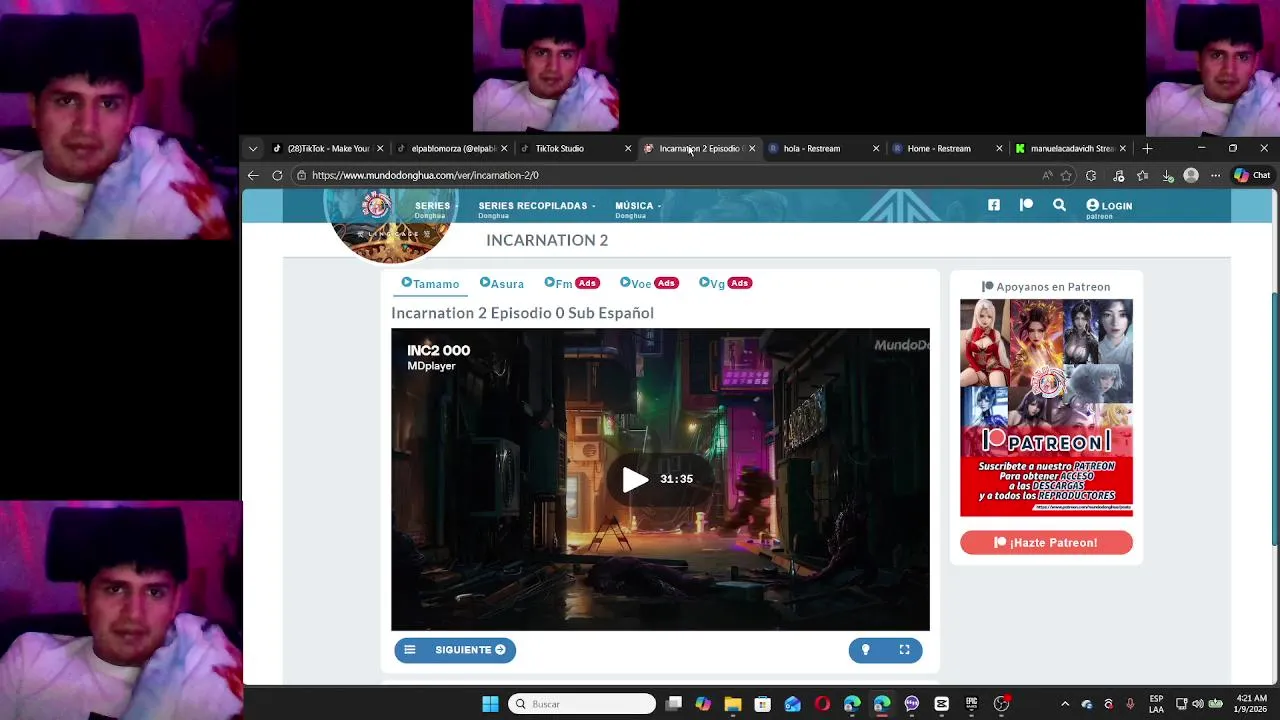Expand hidden system tray icons
Screen dimensions: 1280x720
1065,704
